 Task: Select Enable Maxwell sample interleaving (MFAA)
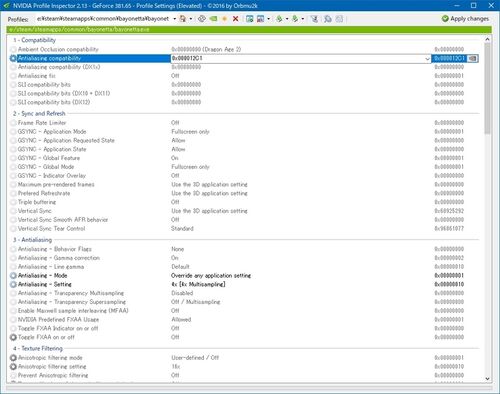click(x=245, y=311)
